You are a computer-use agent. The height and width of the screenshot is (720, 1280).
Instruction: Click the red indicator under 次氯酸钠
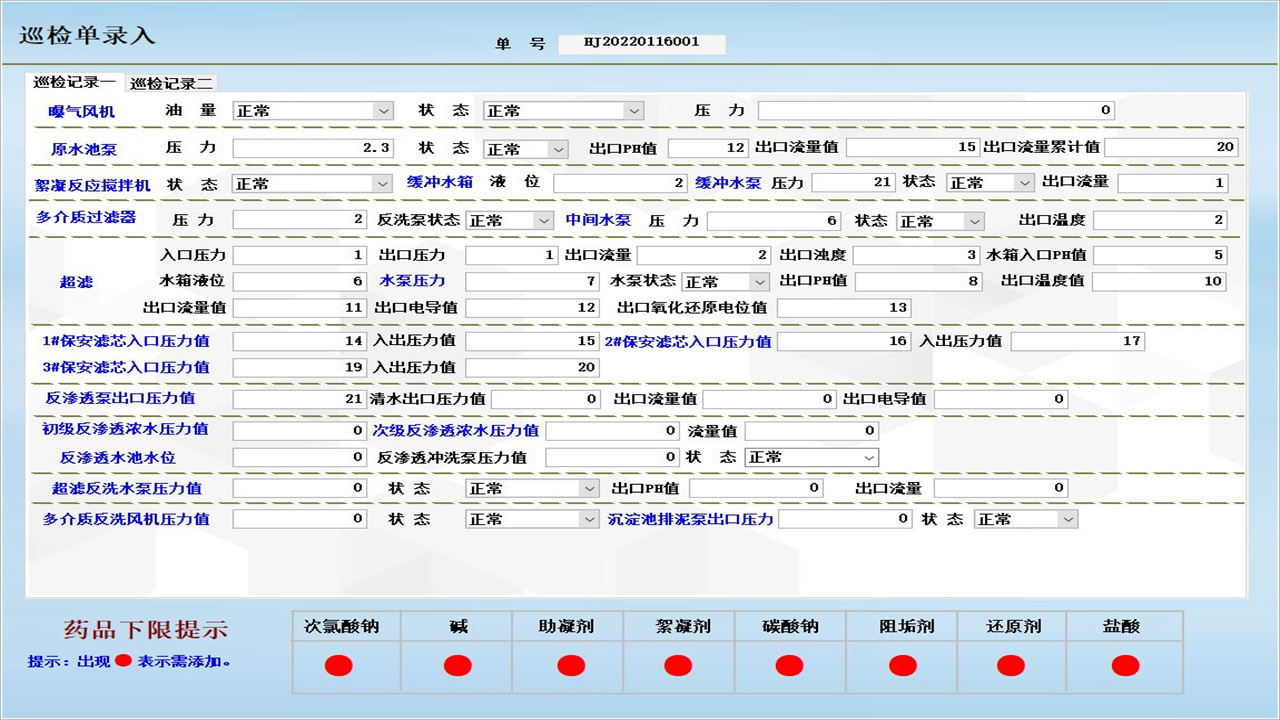pos(339,666)
